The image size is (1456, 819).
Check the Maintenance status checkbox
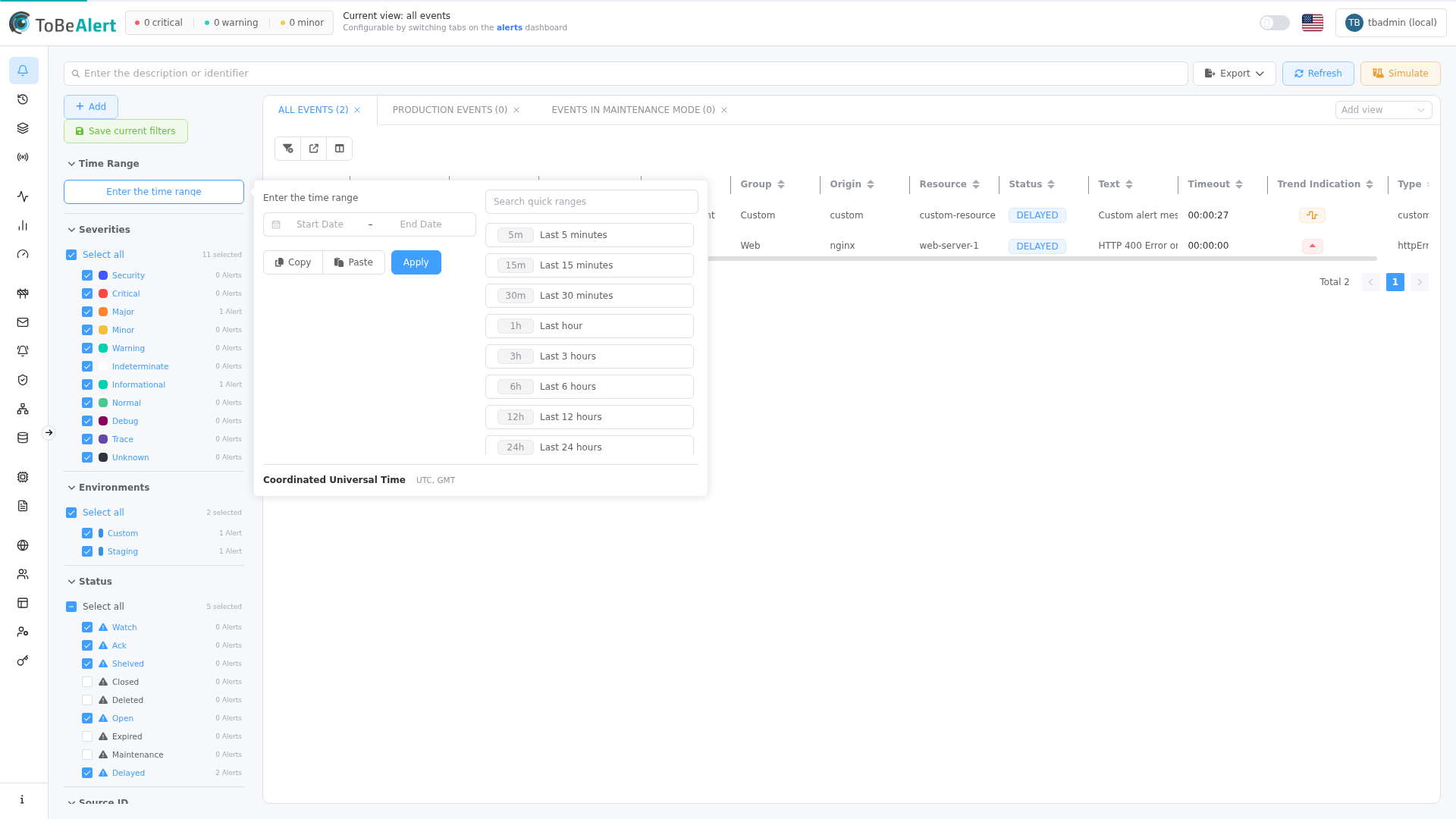point(87,755)
